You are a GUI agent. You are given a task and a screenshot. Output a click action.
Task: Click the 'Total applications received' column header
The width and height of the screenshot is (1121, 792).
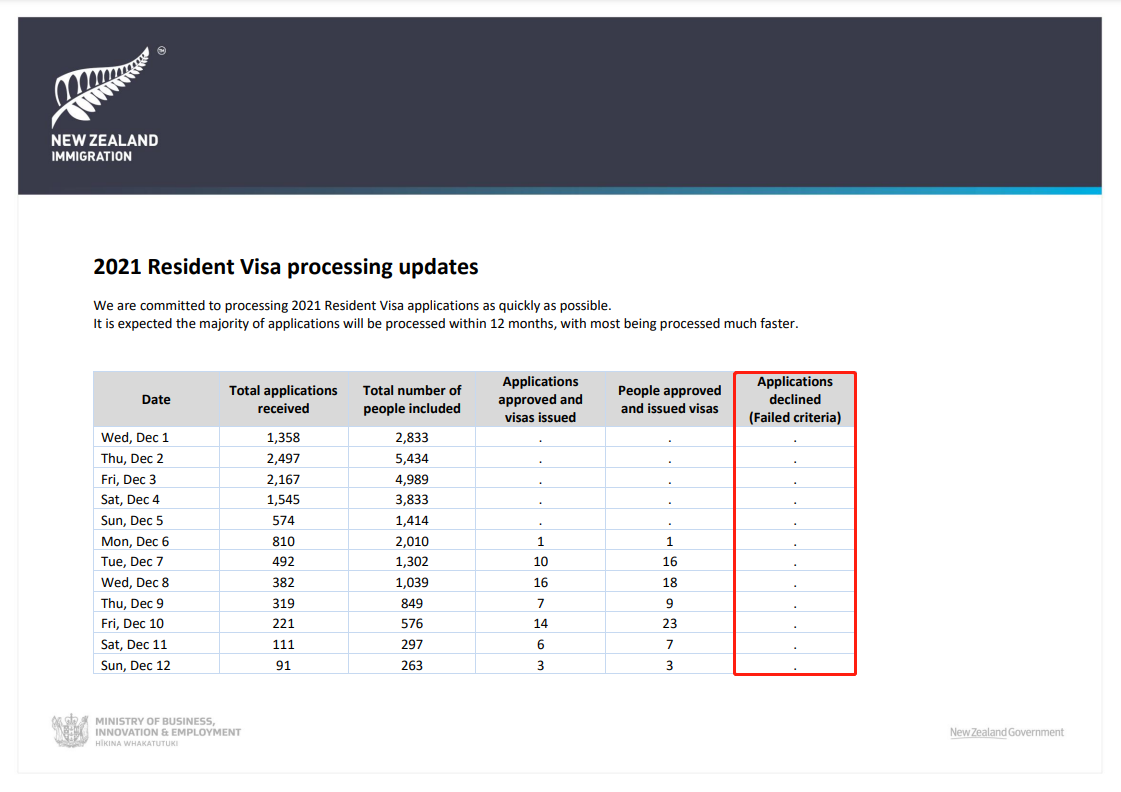(283, 400)
